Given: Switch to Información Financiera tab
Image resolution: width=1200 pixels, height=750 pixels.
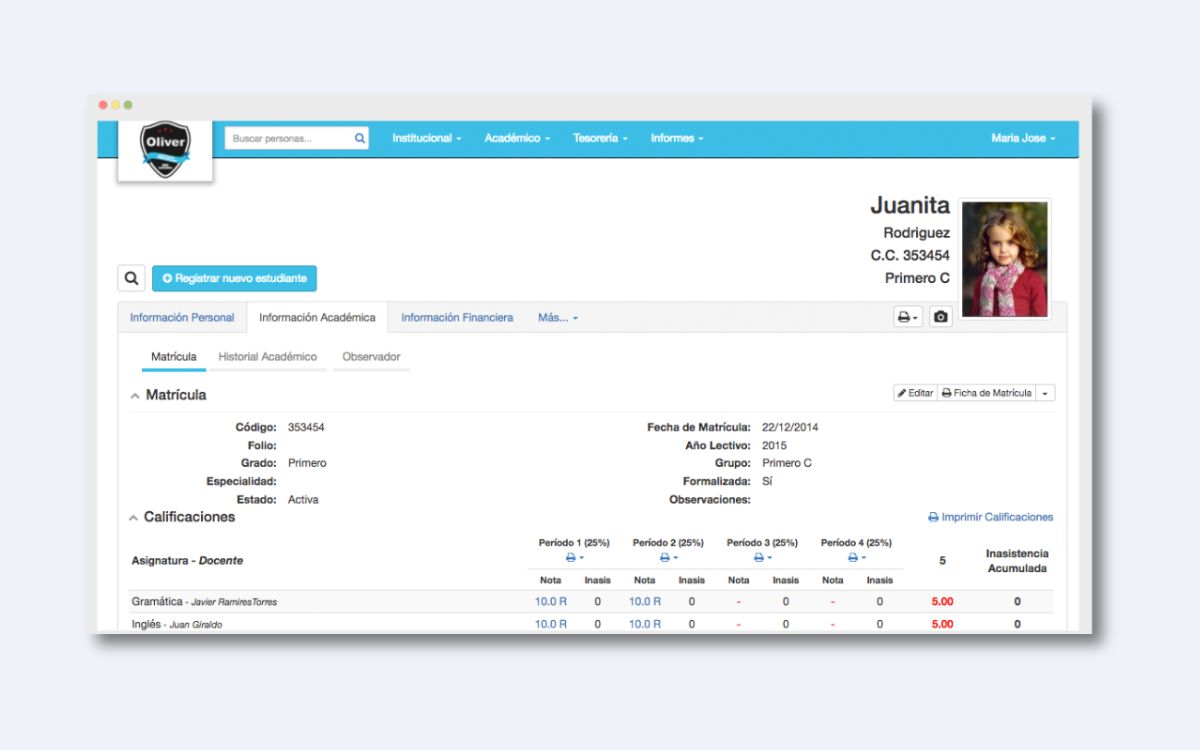Looking at the screenshot, I should point(457,318).
